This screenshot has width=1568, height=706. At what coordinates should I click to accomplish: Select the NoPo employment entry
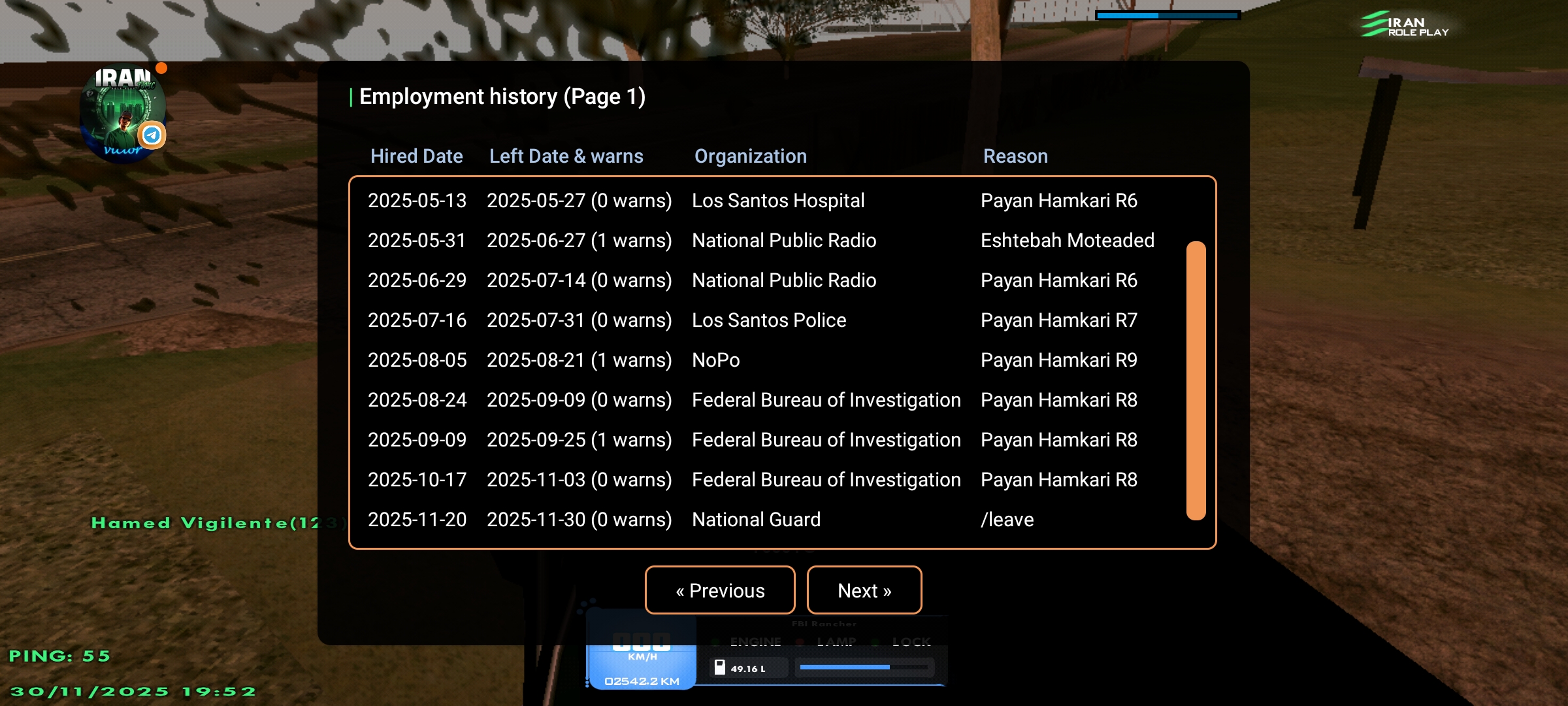[715, 360]
